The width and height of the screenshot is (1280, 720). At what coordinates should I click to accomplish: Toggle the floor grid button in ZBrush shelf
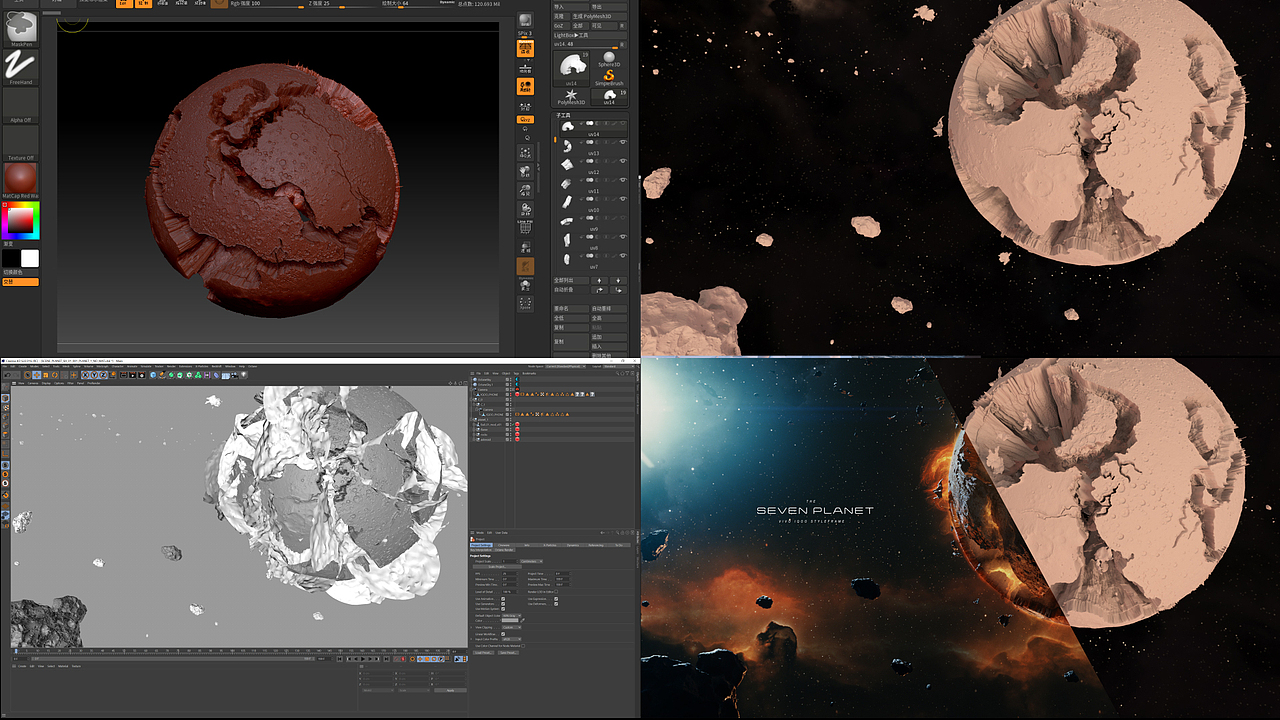point(525,68)
